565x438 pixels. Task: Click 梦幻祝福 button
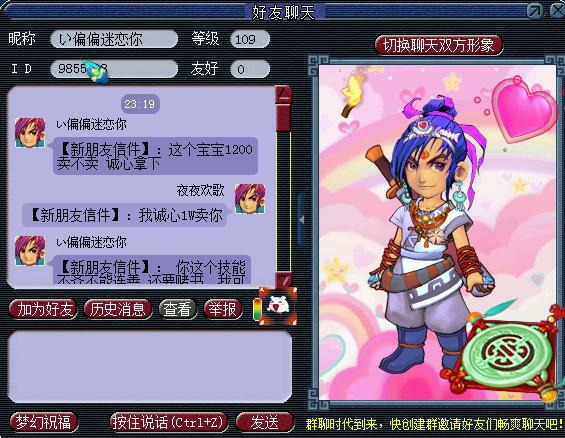[x=44, y=422]
